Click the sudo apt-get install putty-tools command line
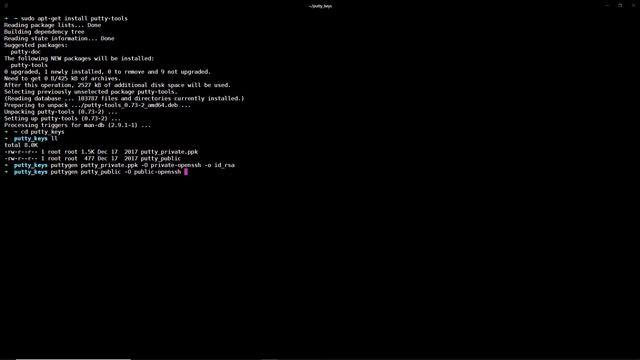640x360 pixels. 66,18
